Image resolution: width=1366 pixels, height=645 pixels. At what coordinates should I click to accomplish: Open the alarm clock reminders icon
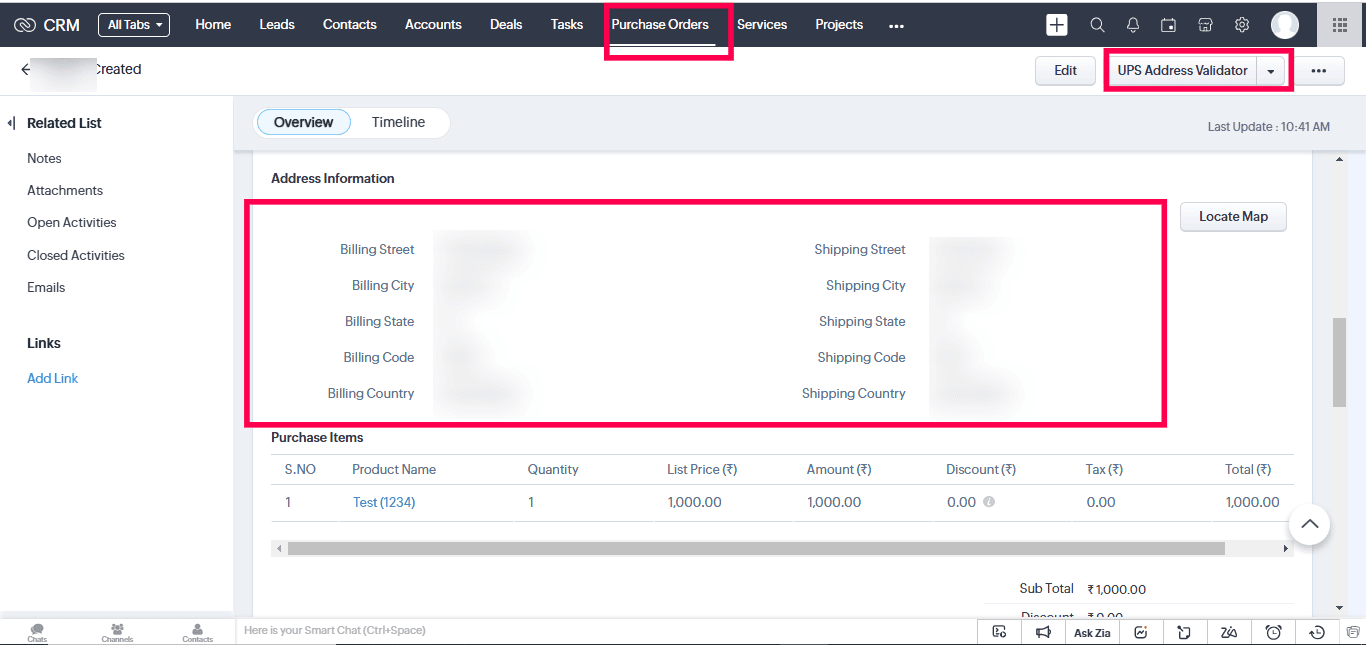(x=1273, y=631)
